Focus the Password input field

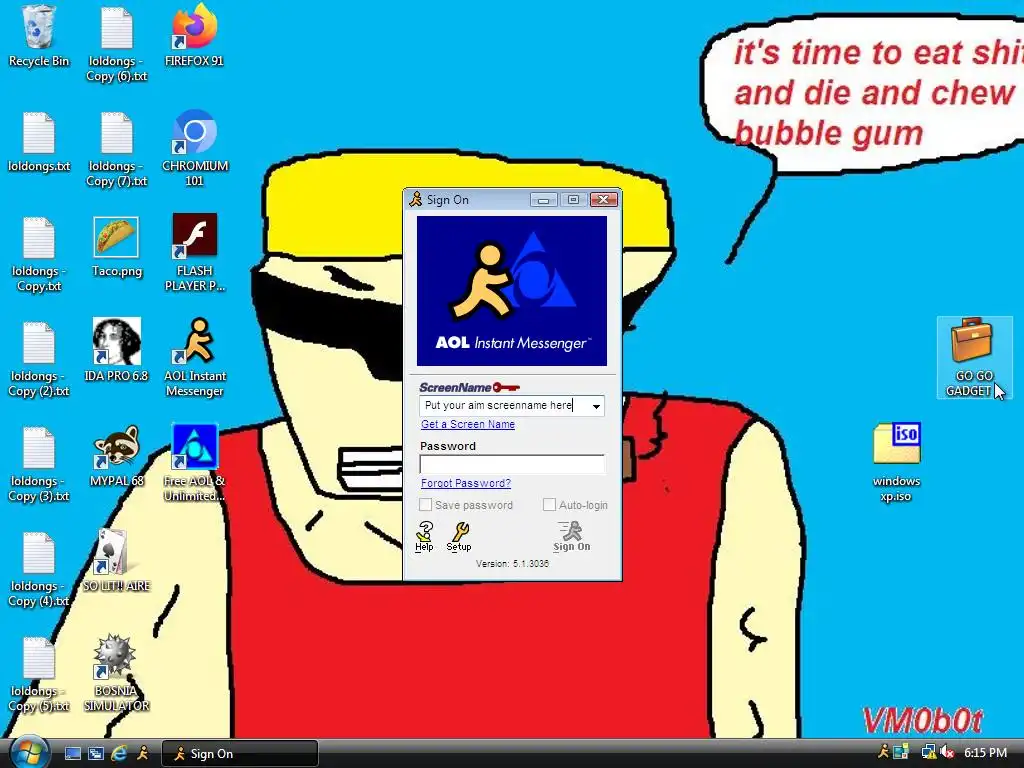(x=512, y=464)
